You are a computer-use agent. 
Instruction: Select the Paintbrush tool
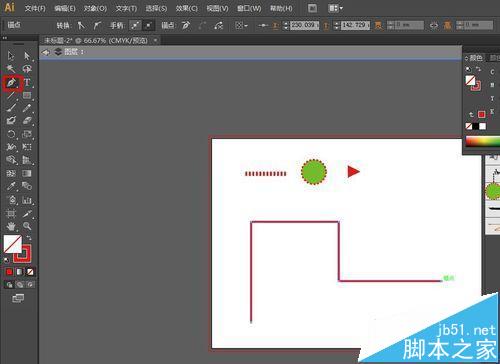(x=11, y=108)
